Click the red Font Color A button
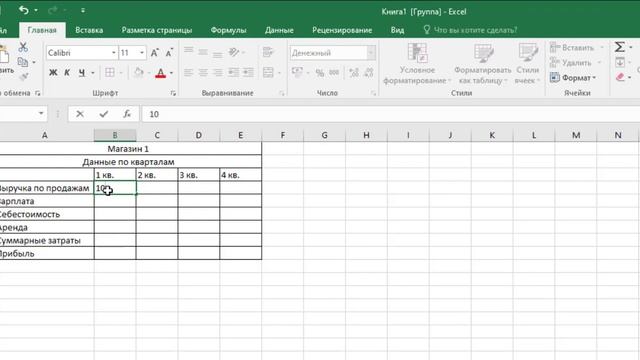Image resolution: width=640 pixels, height=360 pixels. pyautogui.click(x=160, y=73)
